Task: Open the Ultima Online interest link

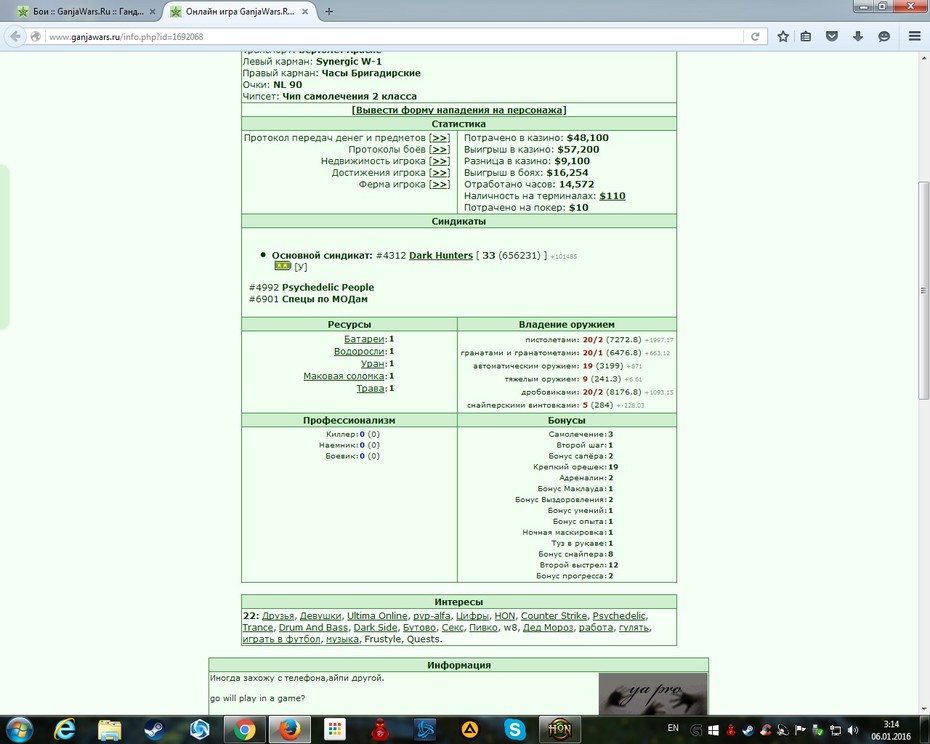Action: tap(377, 616)
